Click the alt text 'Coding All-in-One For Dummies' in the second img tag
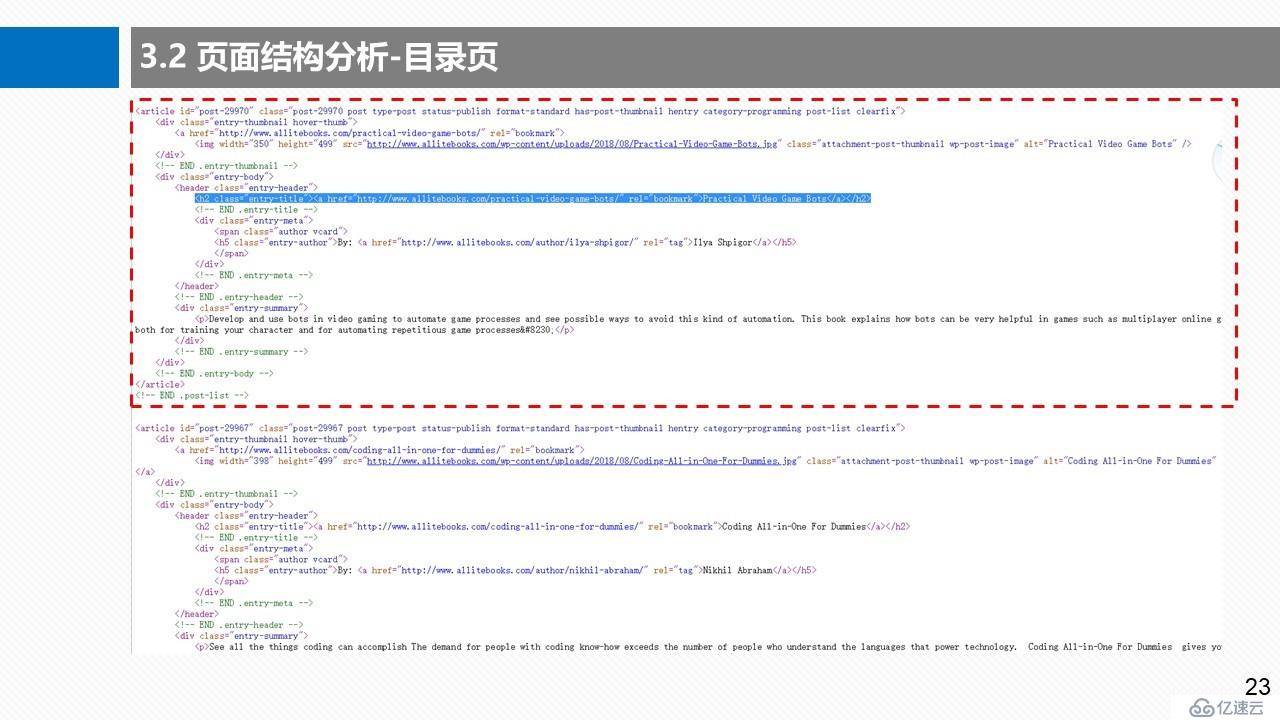The image size is (1280, 720). 1141,461
